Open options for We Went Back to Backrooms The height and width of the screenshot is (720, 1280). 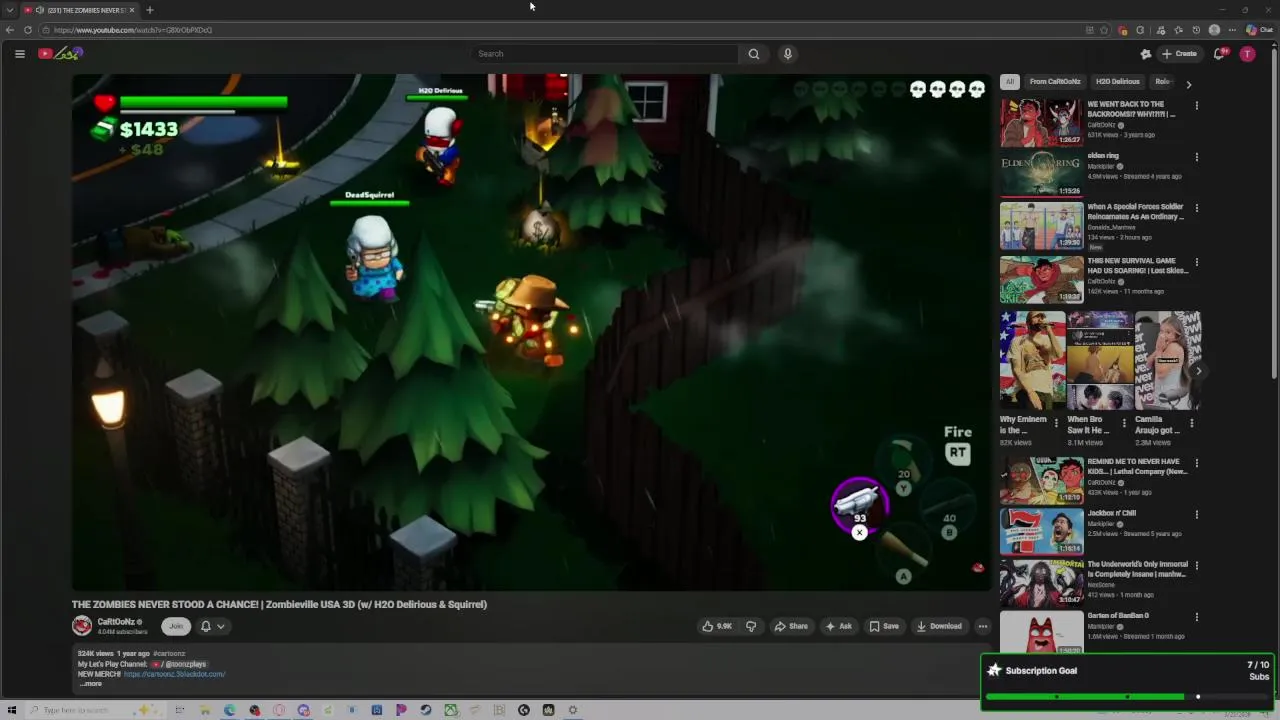click(1197, 105)
